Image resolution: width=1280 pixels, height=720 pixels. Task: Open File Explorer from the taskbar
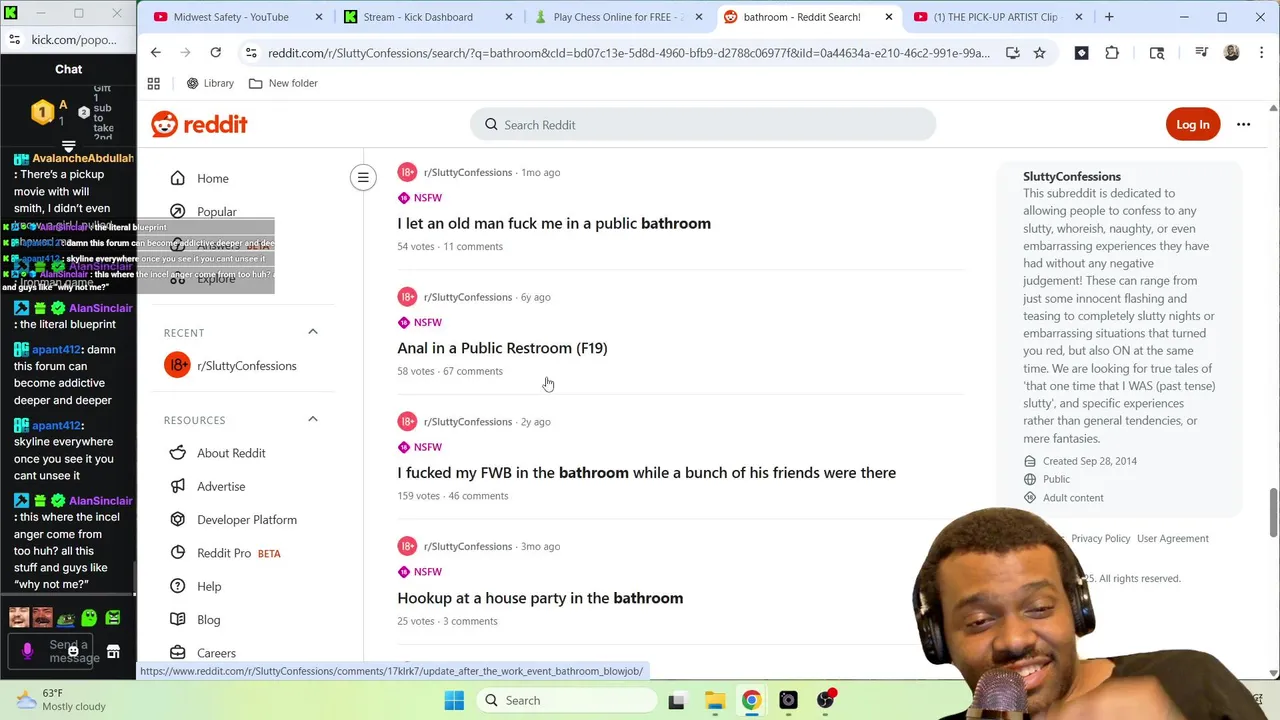[x=714, y=700]
